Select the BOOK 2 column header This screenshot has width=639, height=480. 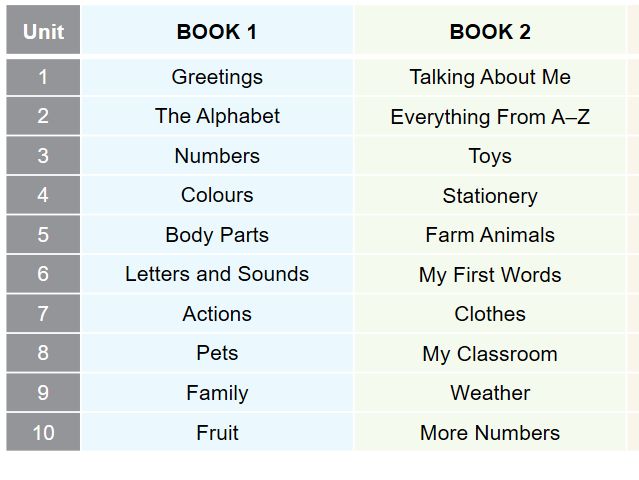coord(490,31)
